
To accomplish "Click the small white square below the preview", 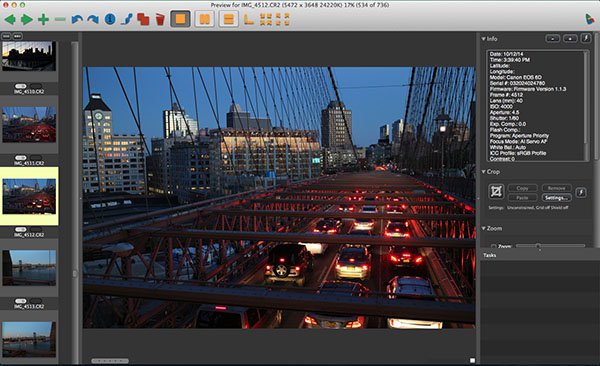I will (x=473, y=361).
